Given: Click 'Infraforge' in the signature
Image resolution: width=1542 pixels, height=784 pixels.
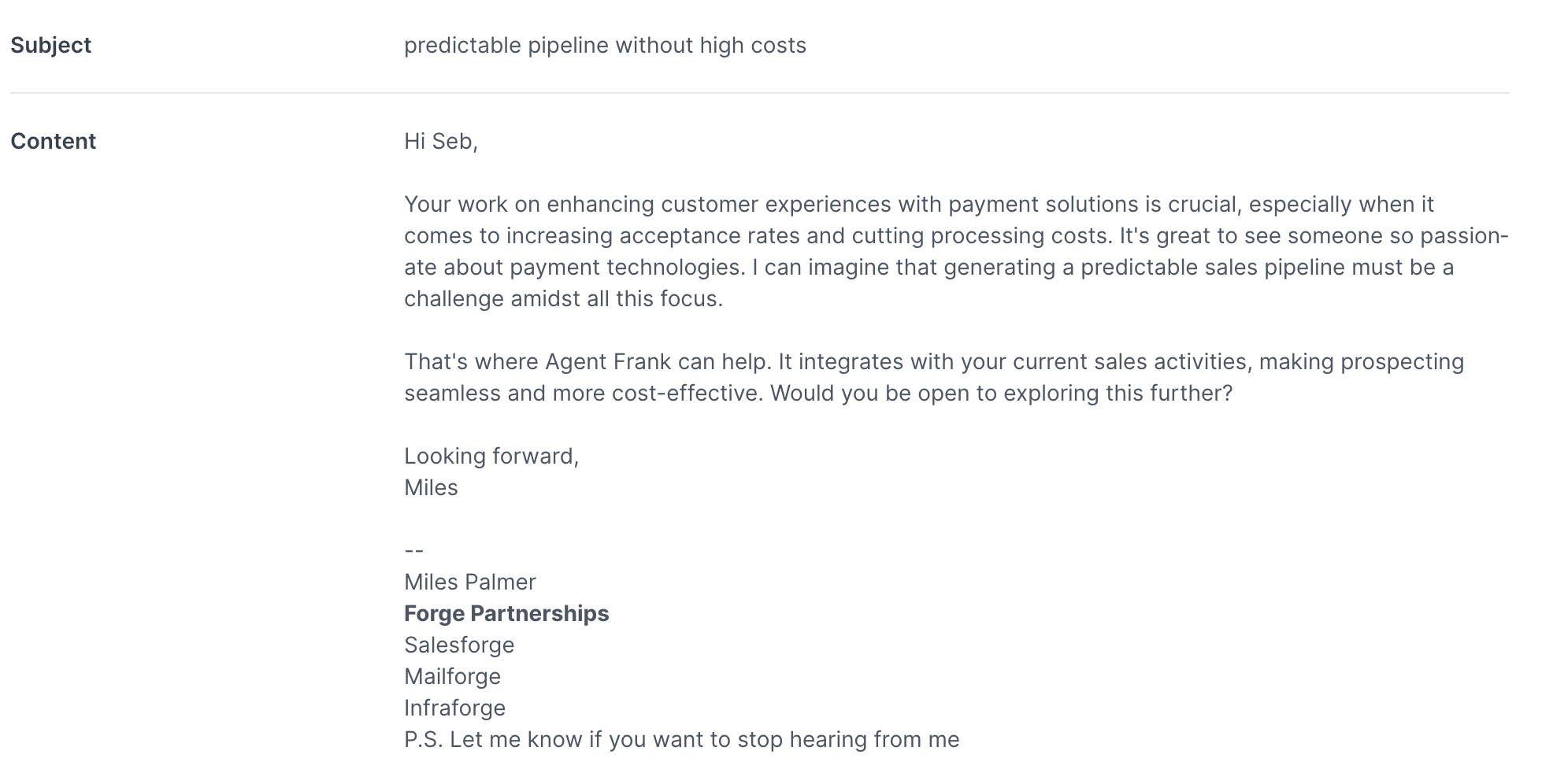Looking at the screenshot, I should 455,708.
